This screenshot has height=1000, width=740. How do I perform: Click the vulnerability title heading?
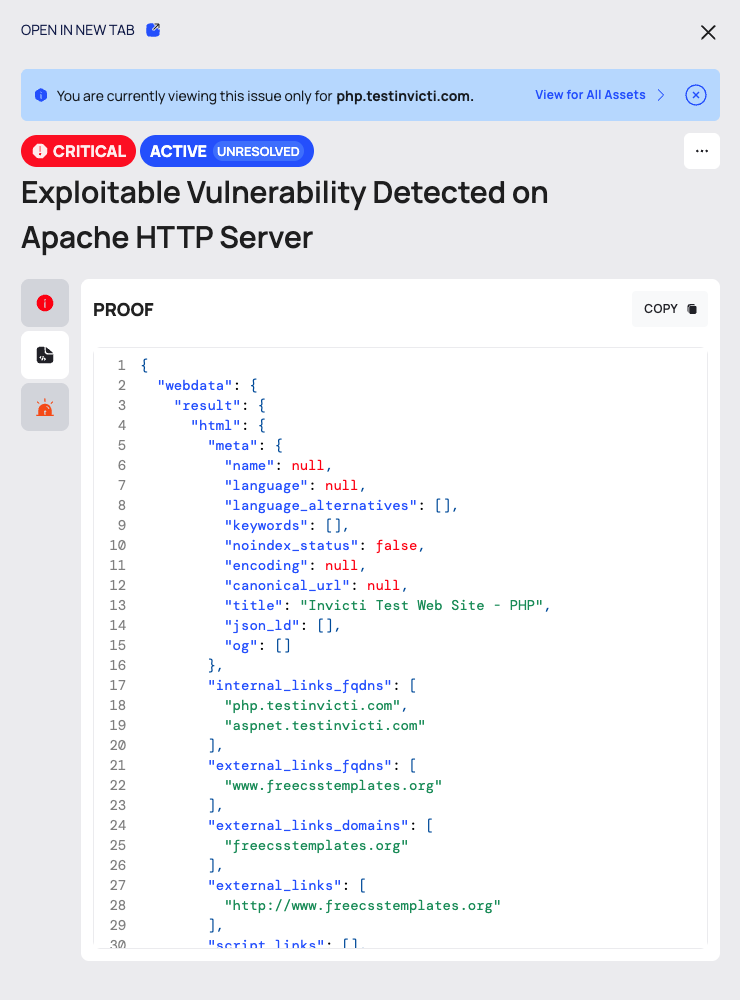click(285, 215)
